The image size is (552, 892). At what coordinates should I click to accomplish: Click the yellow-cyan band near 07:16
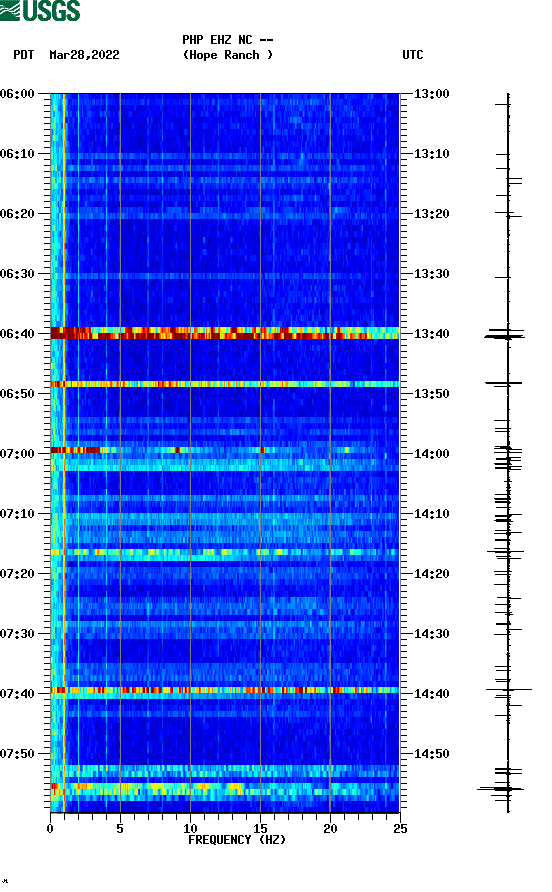pyautogui.click(x=225, y=552)
